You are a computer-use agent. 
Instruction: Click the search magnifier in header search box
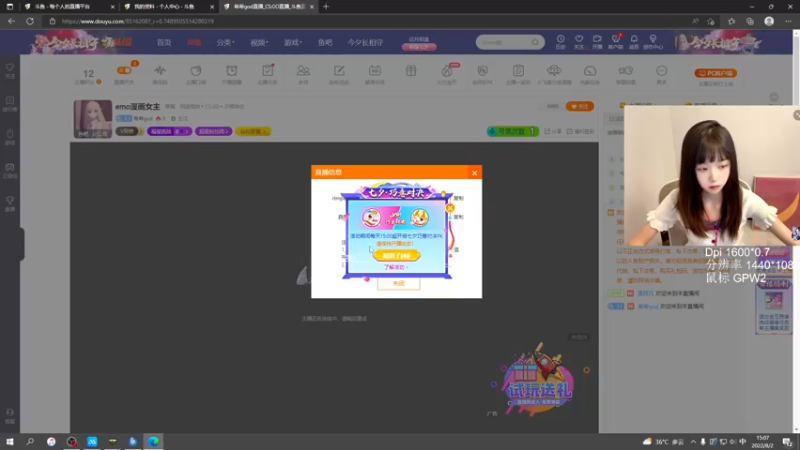(535, 42)
